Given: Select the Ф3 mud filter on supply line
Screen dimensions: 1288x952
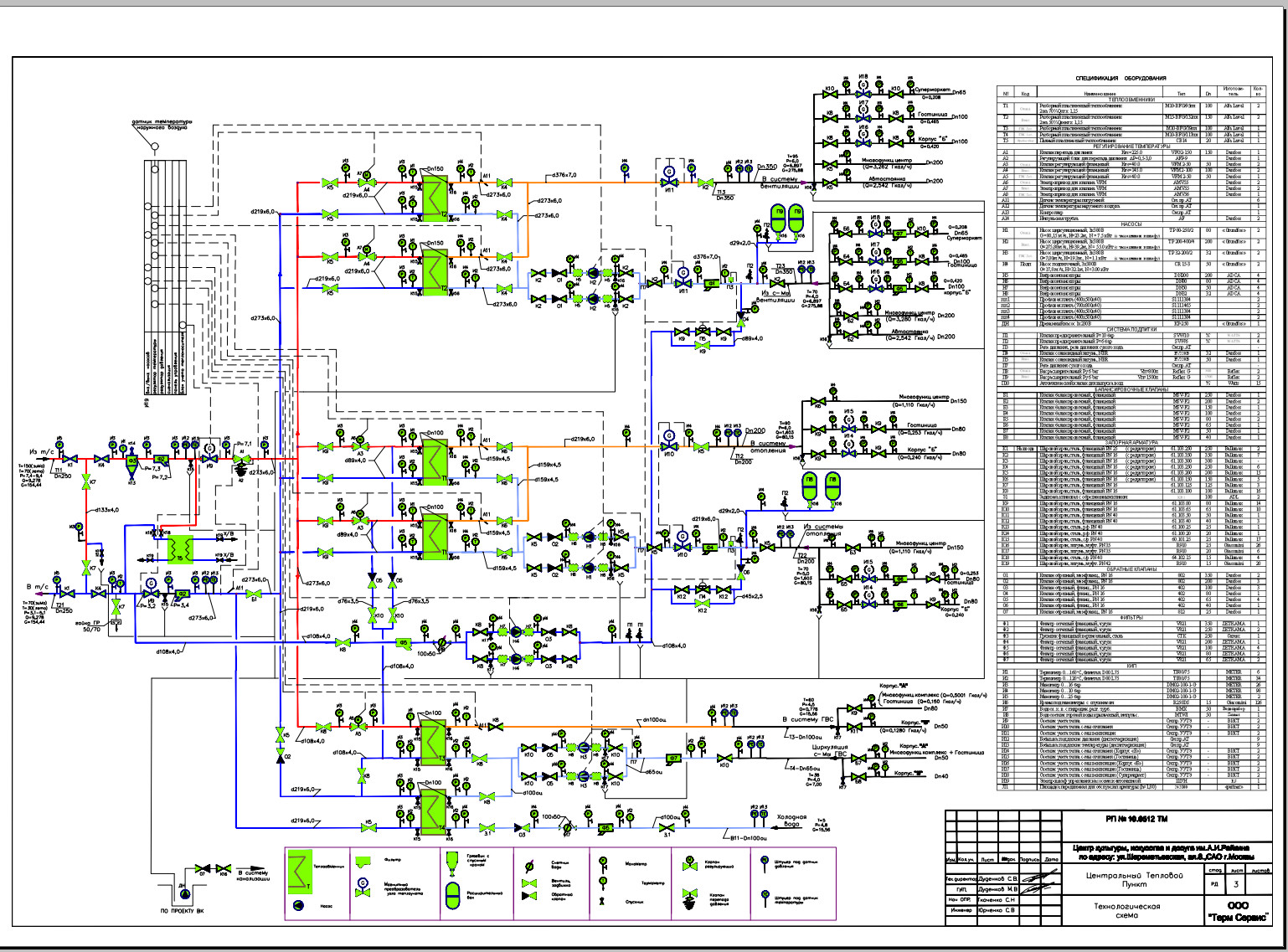Looking at the screenshot, I should [x=131, y=461].
